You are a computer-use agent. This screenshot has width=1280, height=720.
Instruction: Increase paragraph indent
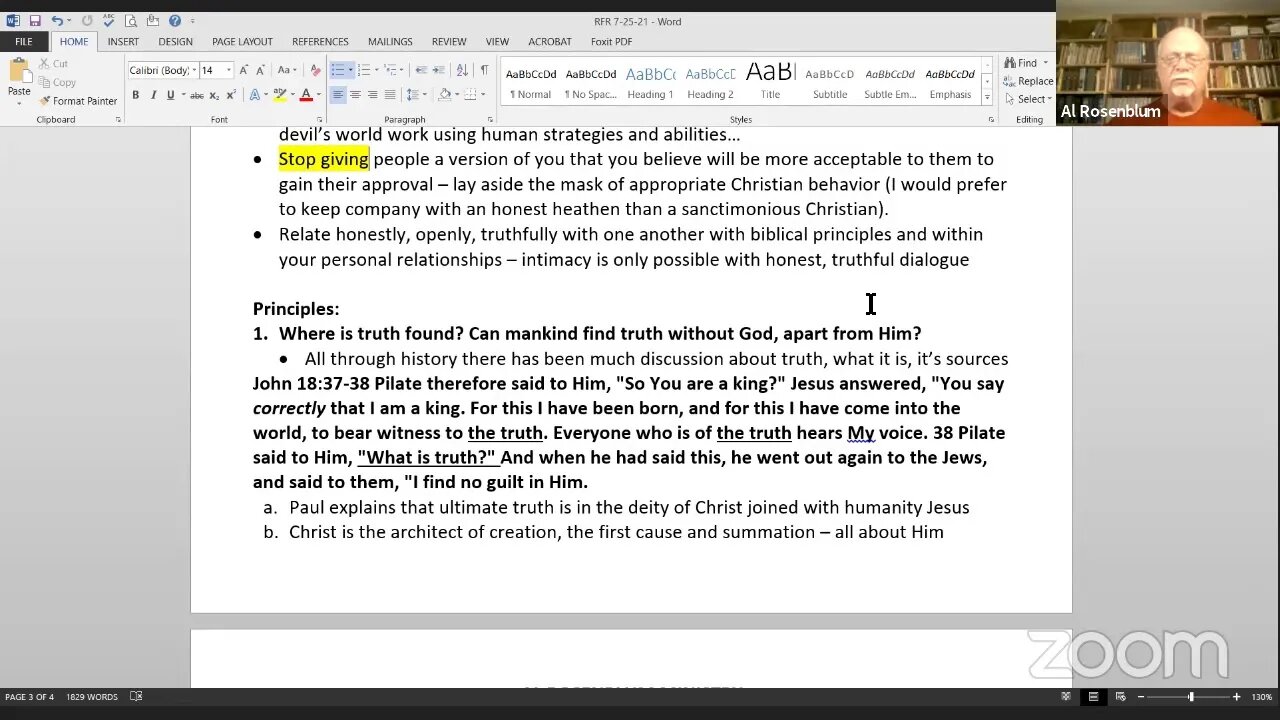[x=439, y=70]
